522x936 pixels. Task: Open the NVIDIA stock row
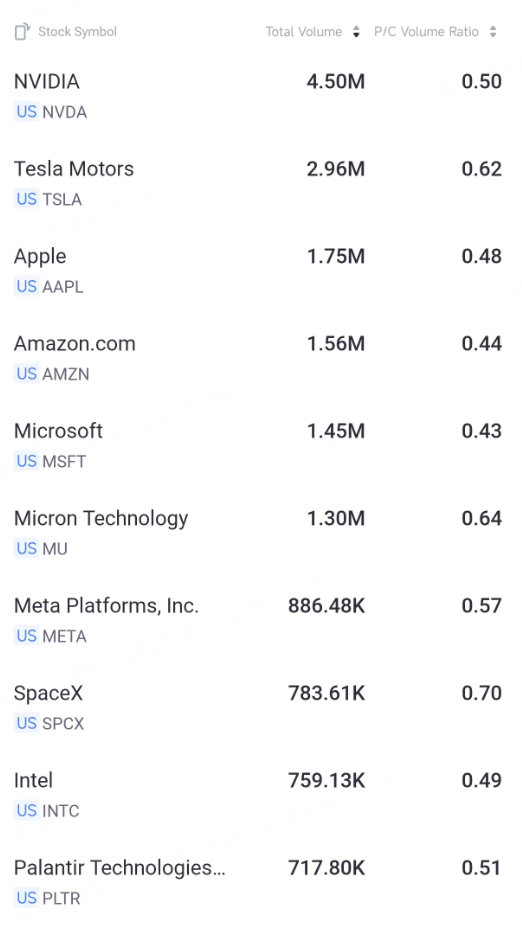261,96
